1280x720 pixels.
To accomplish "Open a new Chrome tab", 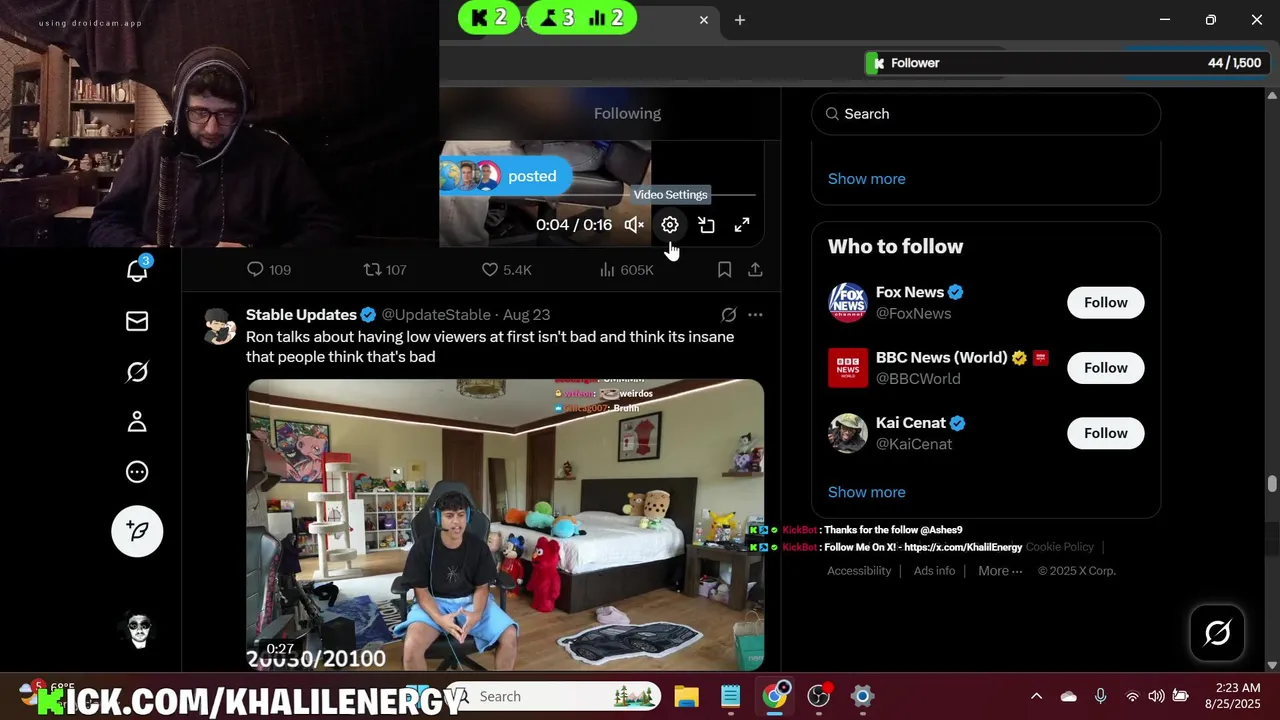I will coord(740,20).
